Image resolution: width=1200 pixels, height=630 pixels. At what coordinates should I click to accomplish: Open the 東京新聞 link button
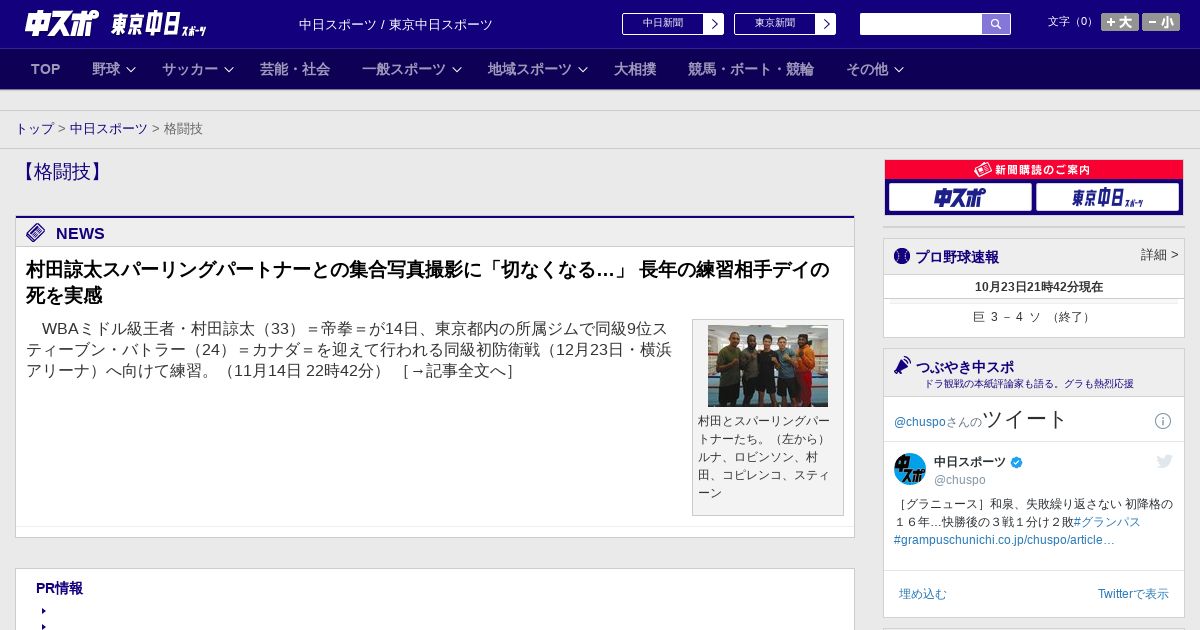(775, 24)
